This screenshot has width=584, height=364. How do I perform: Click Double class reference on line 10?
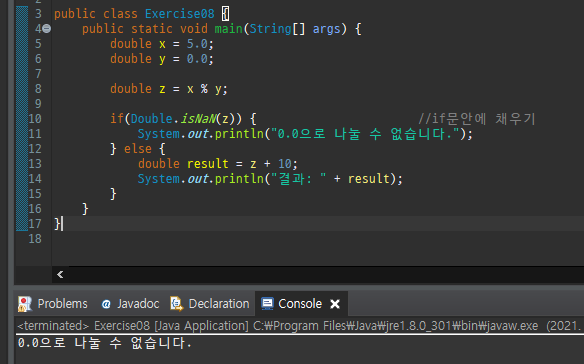tap(152, 119)
